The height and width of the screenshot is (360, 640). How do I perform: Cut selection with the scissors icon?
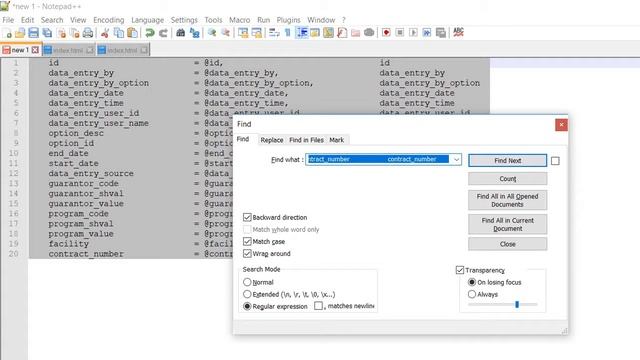pos(105,33)
